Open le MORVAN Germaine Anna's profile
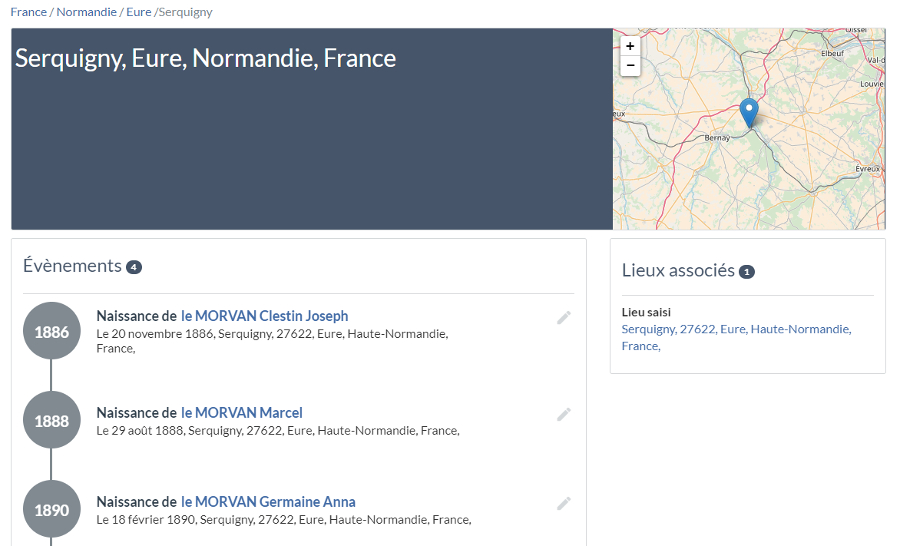The height and width of the screenshot is (546, 900). tap(268, 502)
